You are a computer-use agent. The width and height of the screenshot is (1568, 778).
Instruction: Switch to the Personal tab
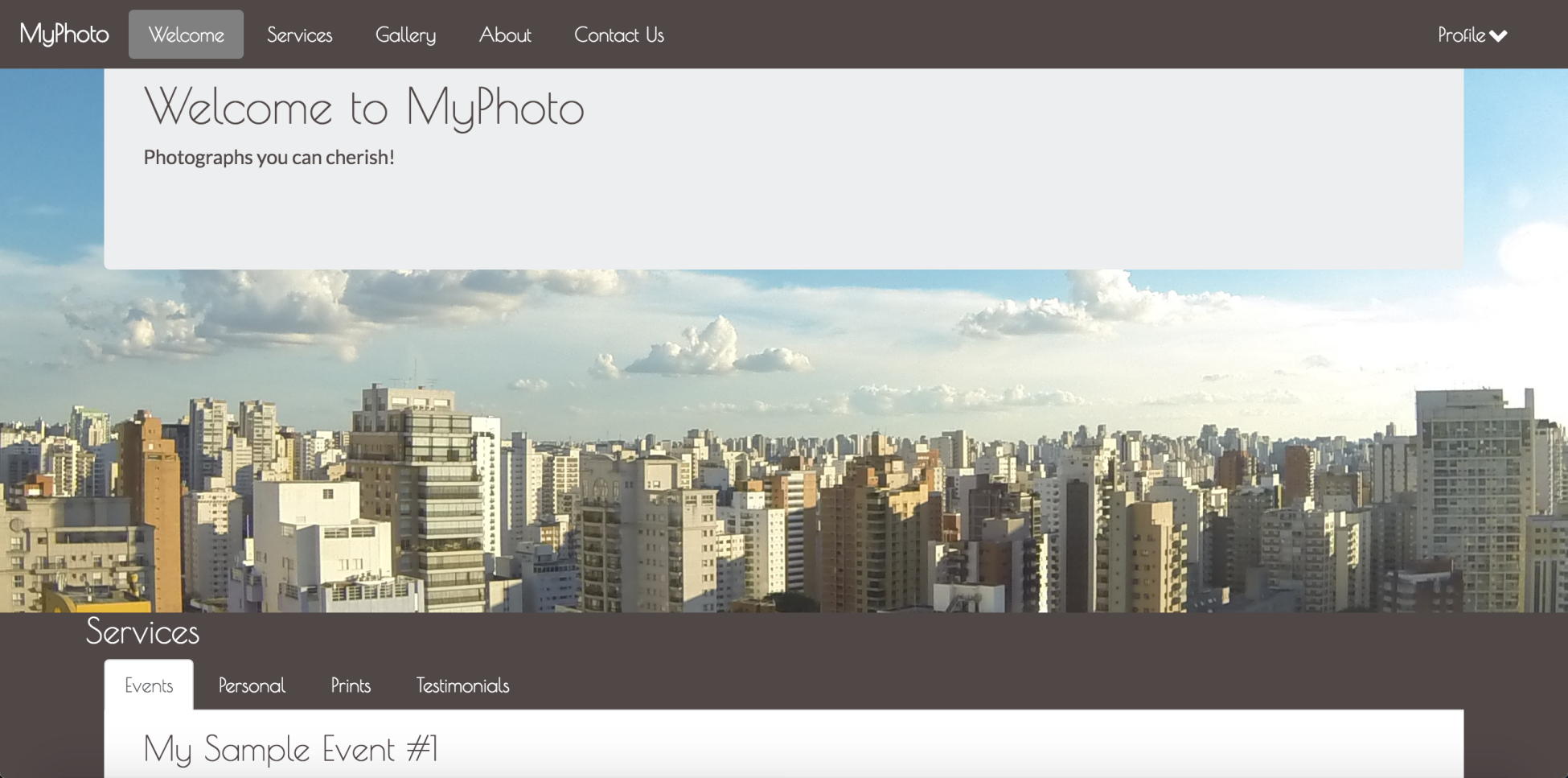[x=252, y=685]
